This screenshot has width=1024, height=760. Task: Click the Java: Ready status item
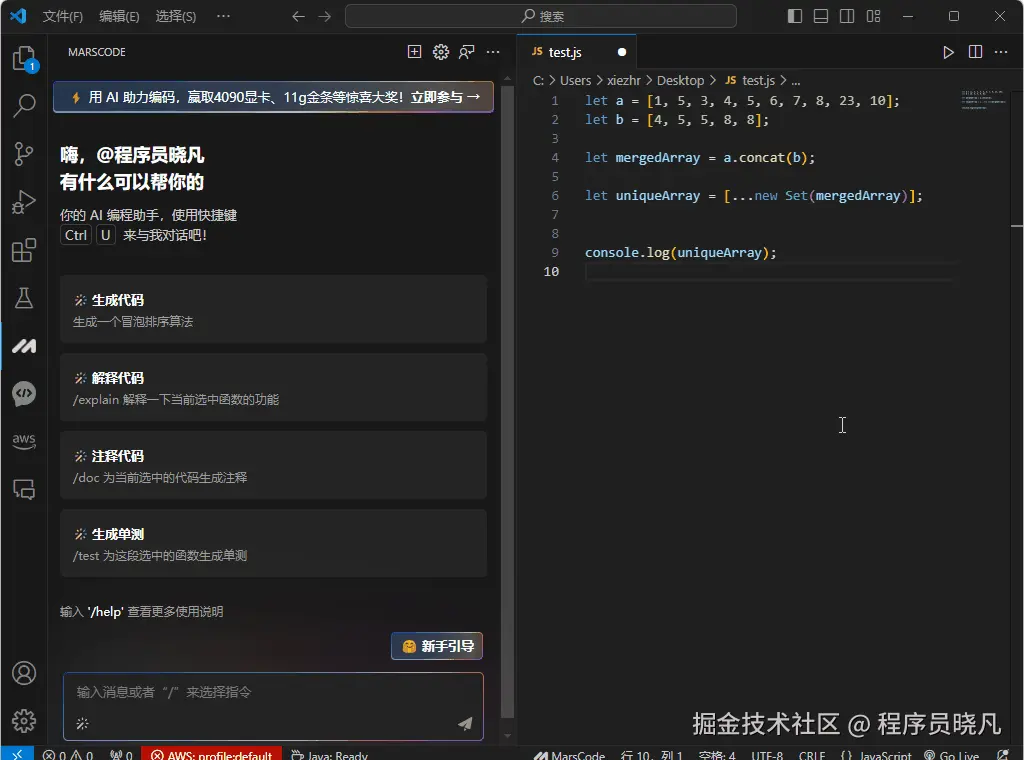329,754
